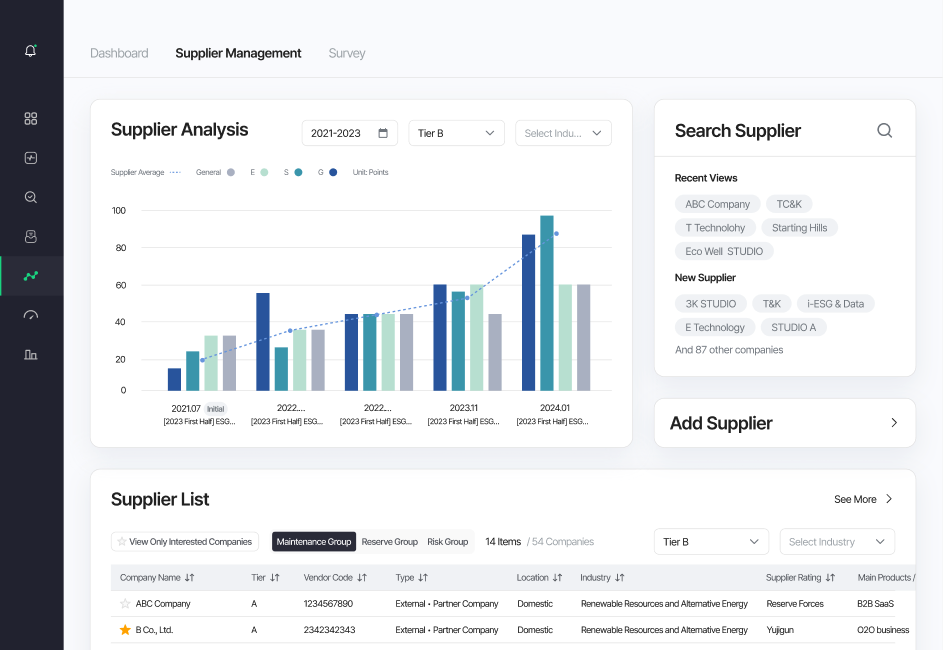This screenshot has height=650, width=943.
Task: Open new supplier i-ESG & Data chip
Action: coord(835,304)
